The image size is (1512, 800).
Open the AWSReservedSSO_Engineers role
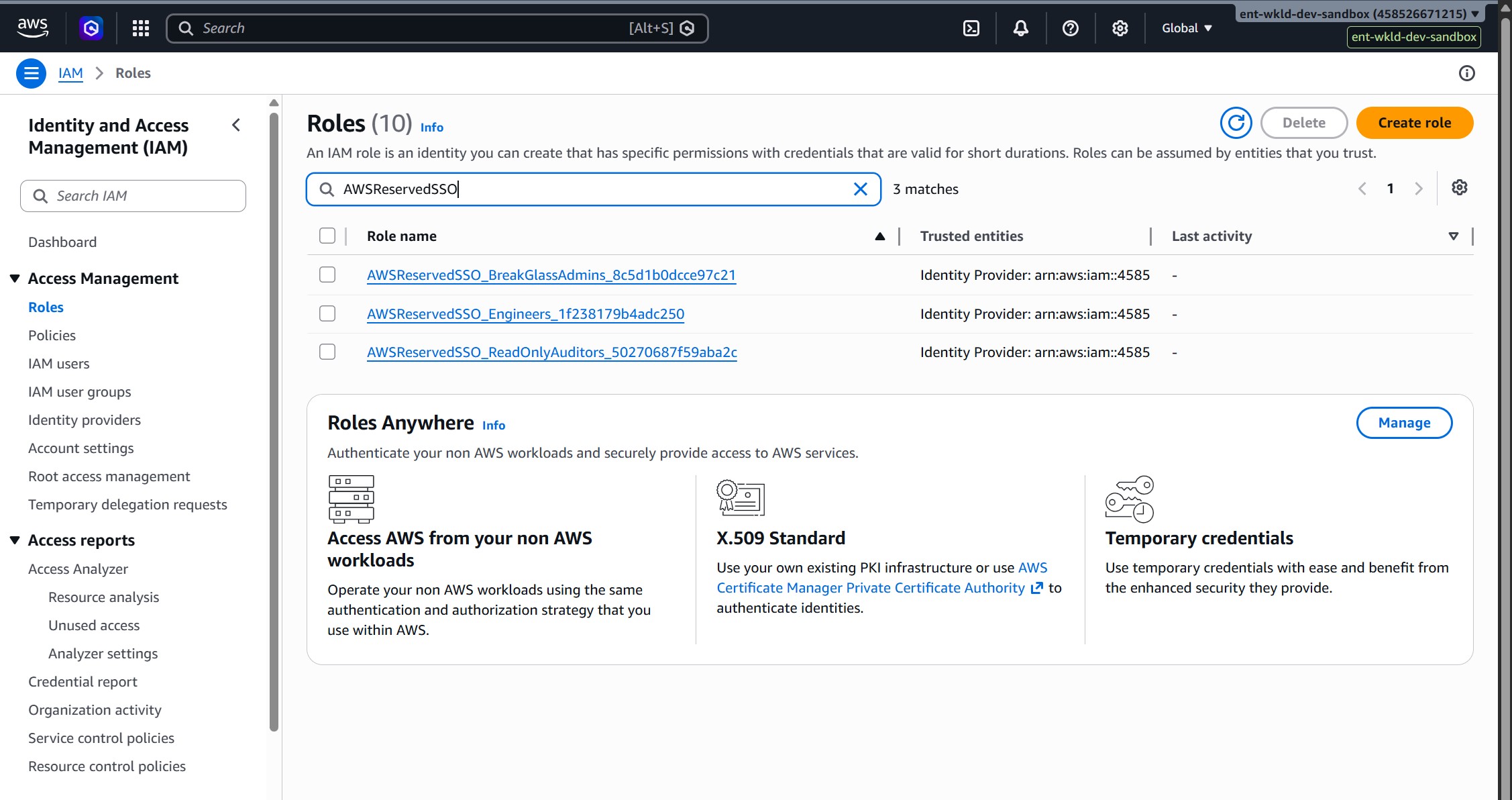pyautogui.click(x=525, y=313)
